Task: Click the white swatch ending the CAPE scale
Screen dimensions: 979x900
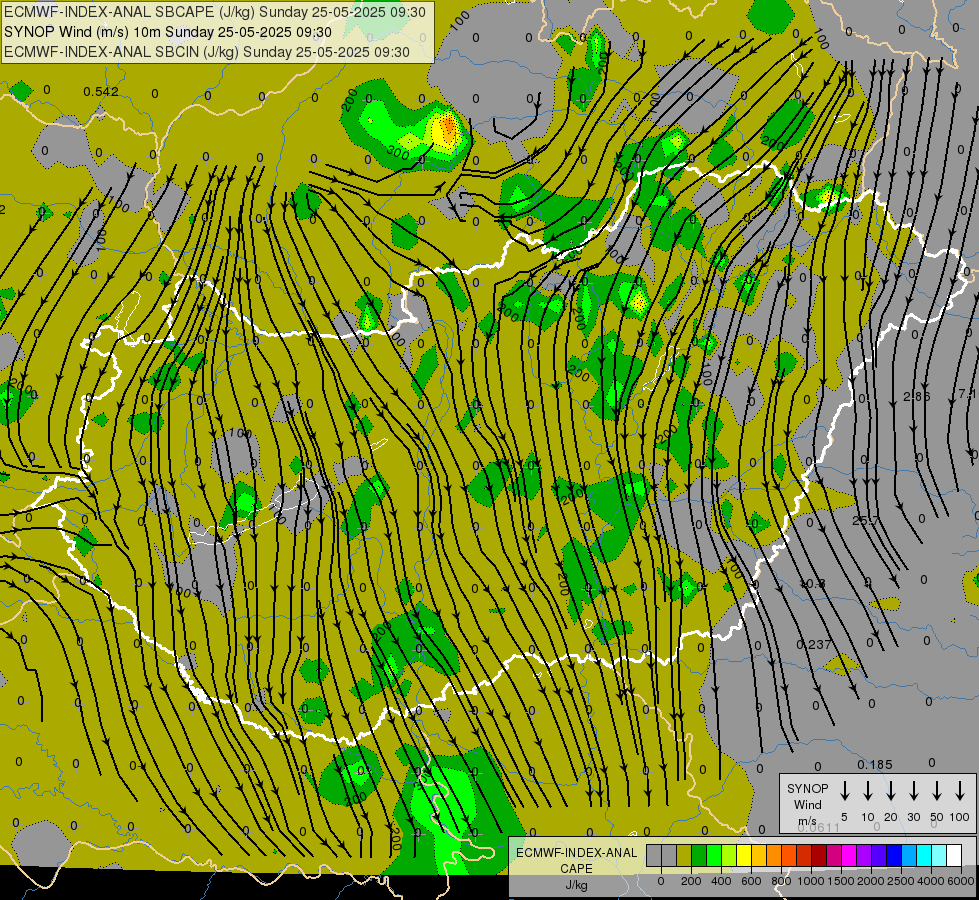Action: 954,856
